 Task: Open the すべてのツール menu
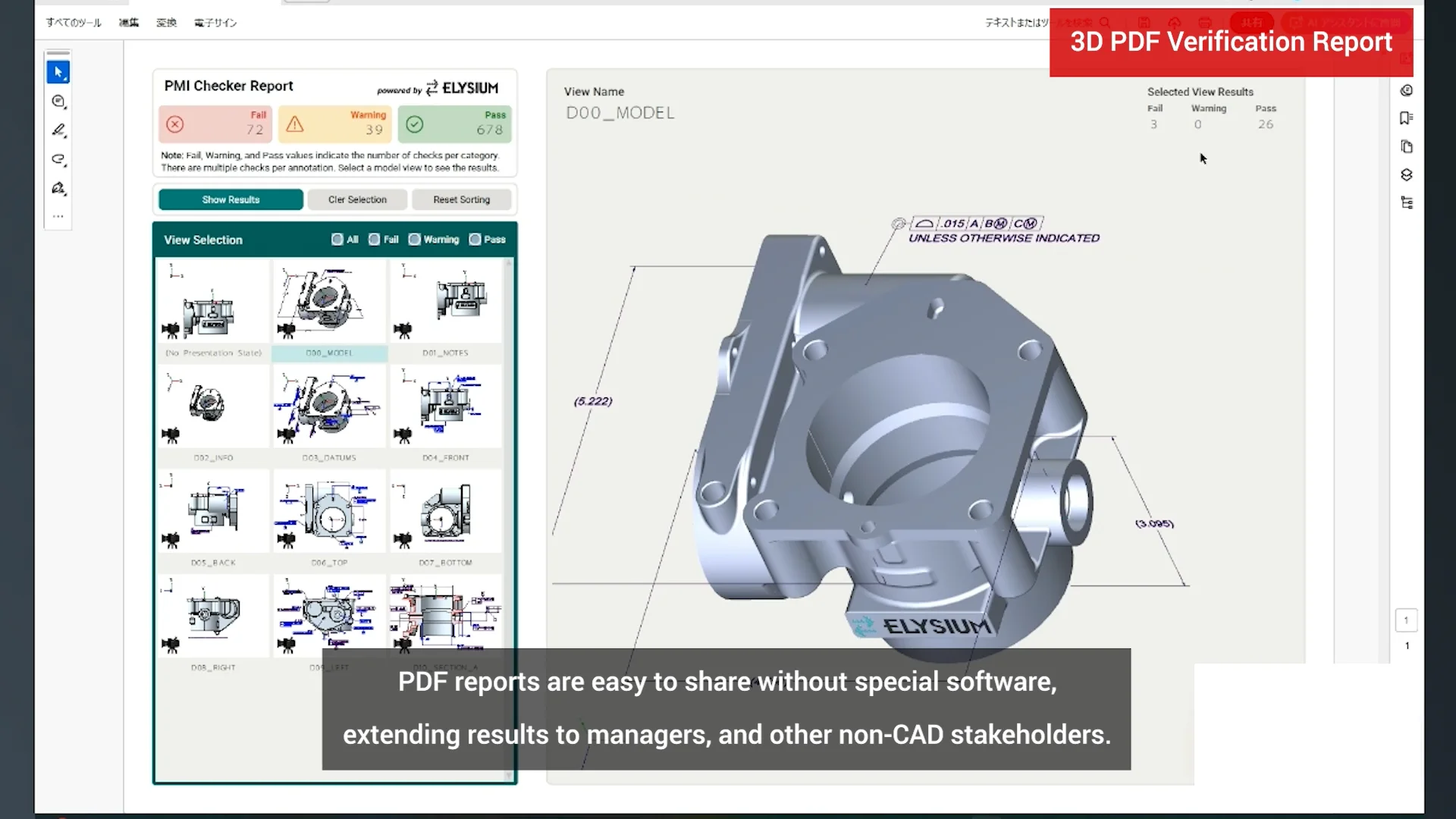pyautogui.click(x=74, y=23)
